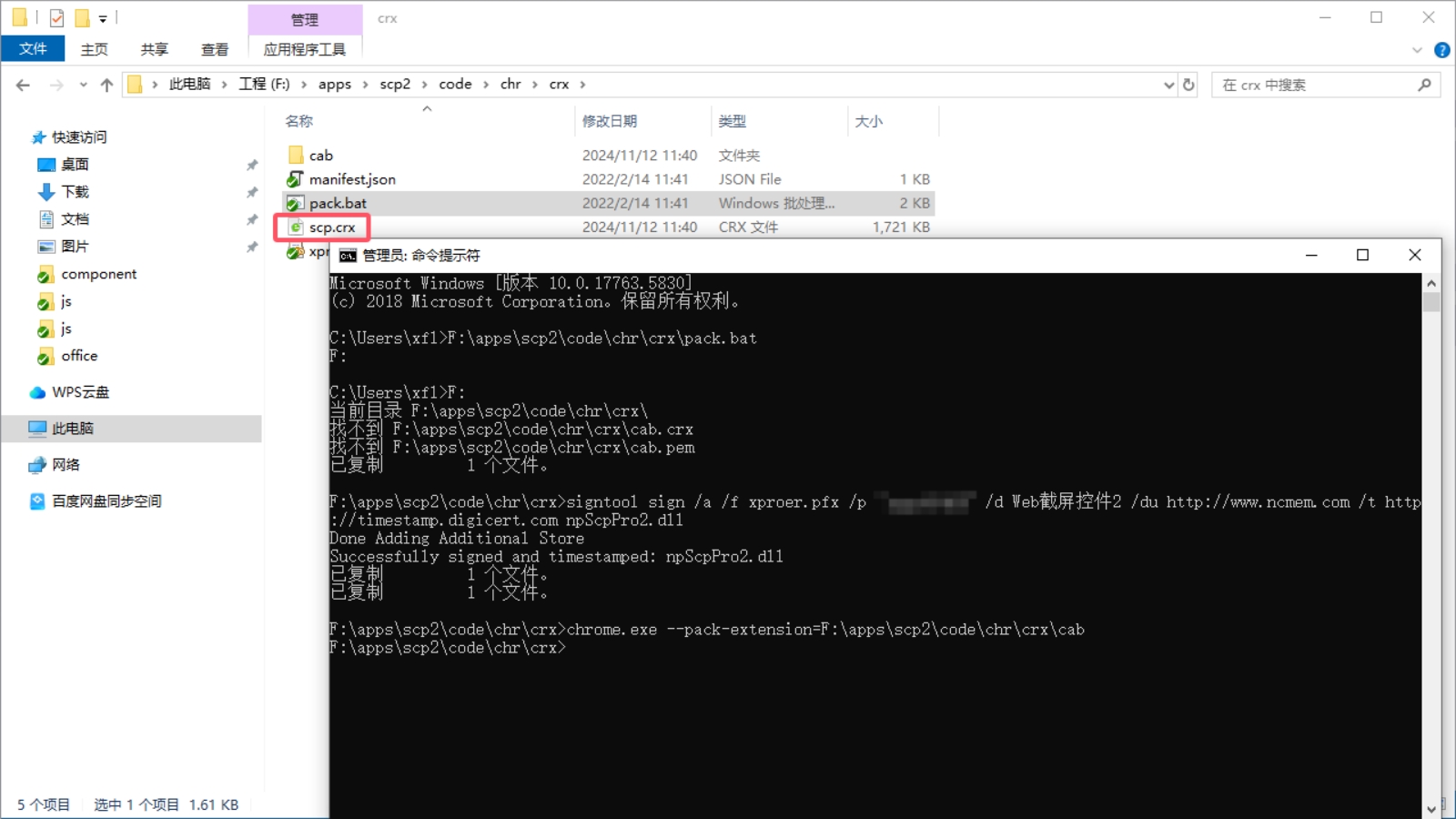The image size is (1456, 819).
Task: Select the manifest.json file icon
Action: pos(296,179)
